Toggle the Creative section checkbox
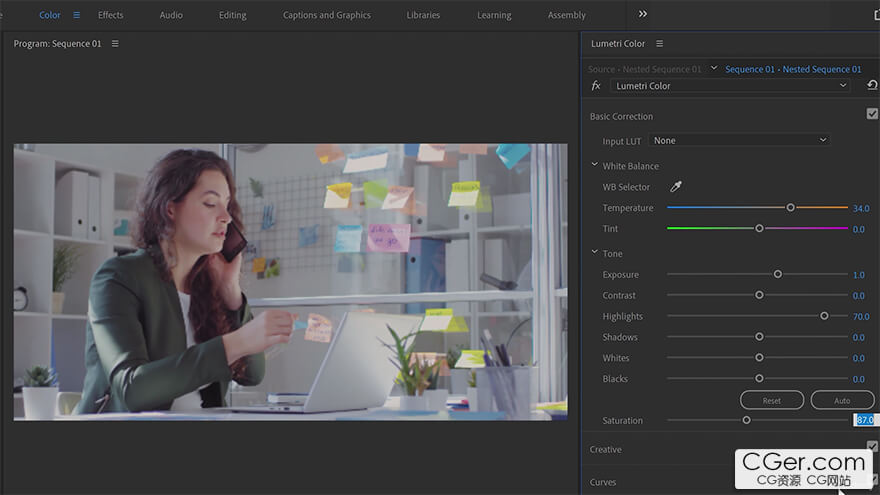880x495 pixels. (x=872, y=446)
